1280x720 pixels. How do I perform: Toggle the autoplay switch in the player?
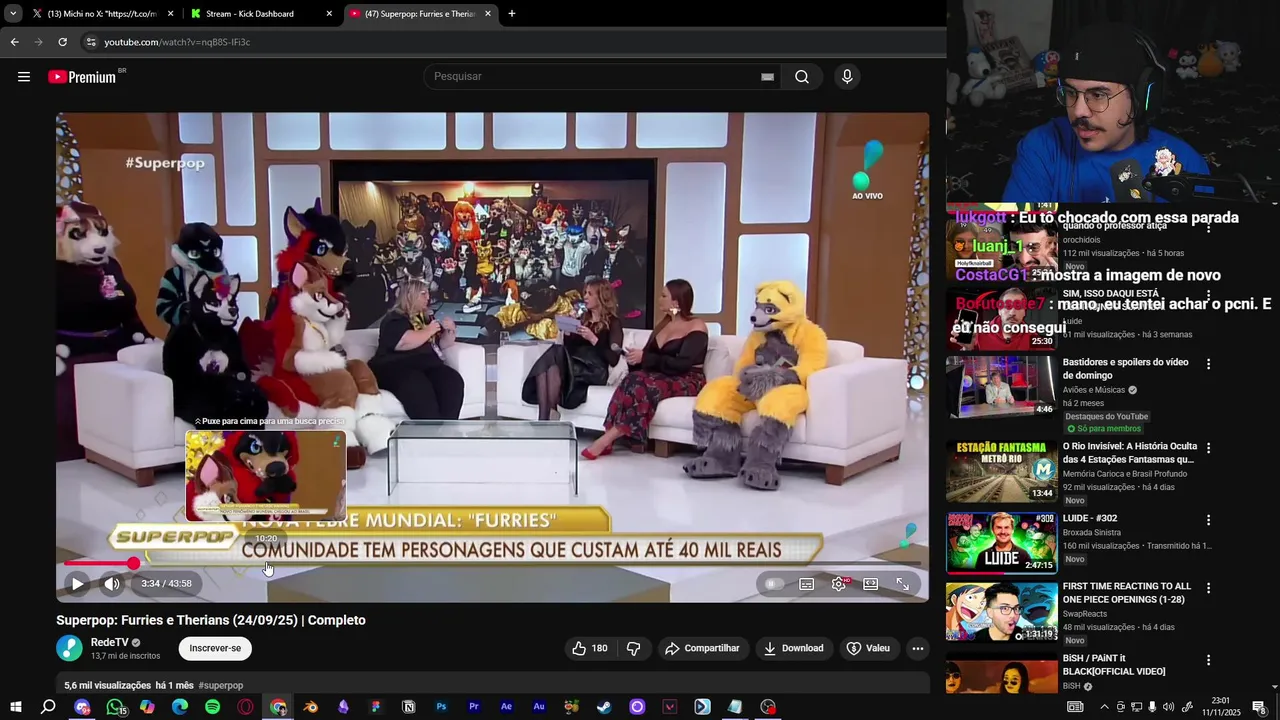point(773,584)
